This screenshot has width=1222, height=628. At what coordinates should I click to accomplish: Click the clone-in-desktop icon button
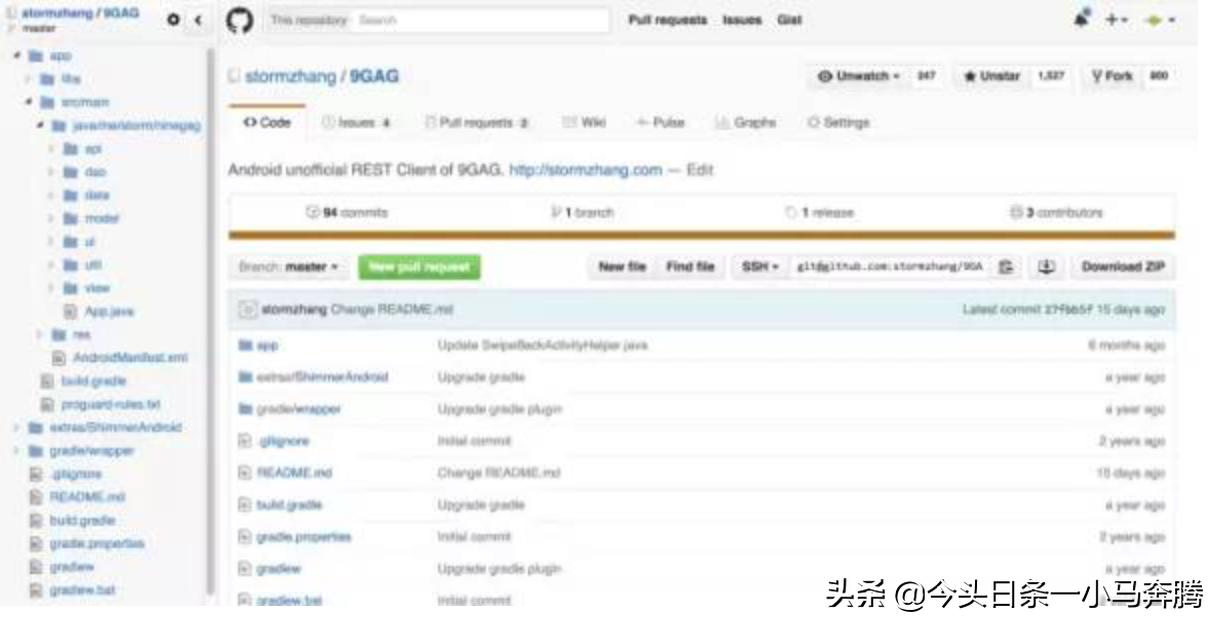(1048, 267)
